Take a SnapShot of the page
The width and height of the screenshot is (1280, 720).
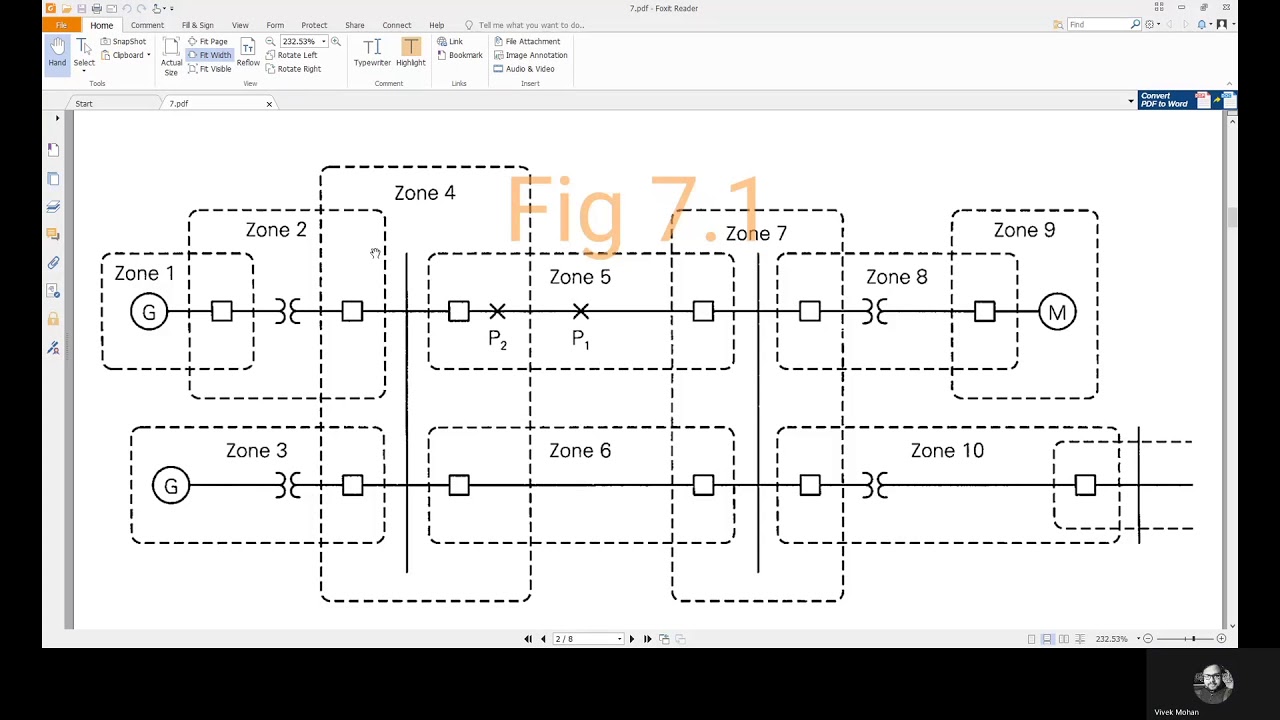[124, 42]
